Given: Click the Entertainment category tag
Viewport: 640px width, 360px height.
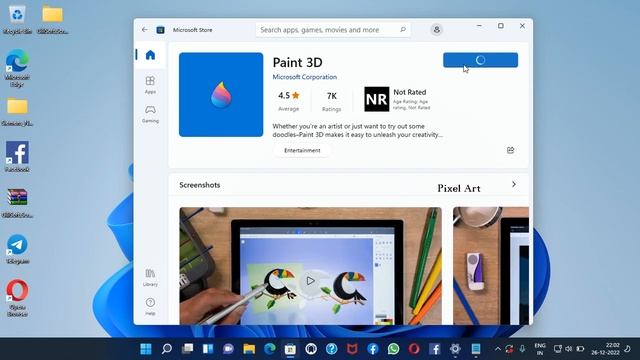Looking at the screenshot, I should [302, 150].
